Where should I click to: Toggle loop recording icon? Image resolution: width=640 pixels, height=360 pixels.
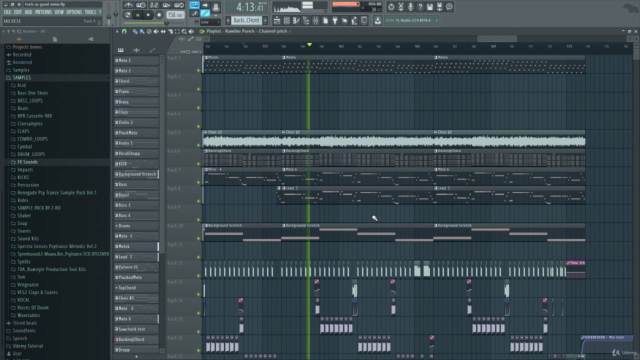click(x=179, y=5)
